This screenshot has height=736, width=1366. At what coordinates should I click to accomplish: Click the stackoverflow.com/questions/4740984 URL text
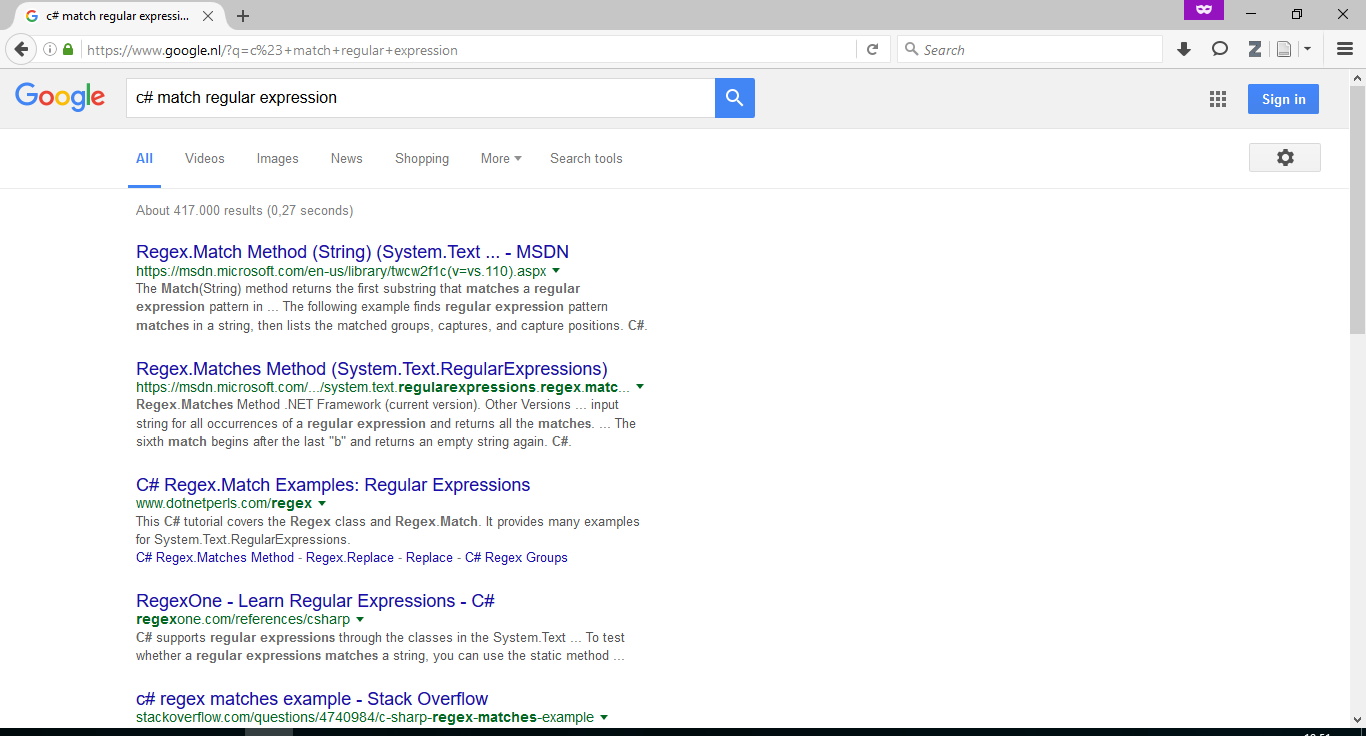click(x=365, y=717)
